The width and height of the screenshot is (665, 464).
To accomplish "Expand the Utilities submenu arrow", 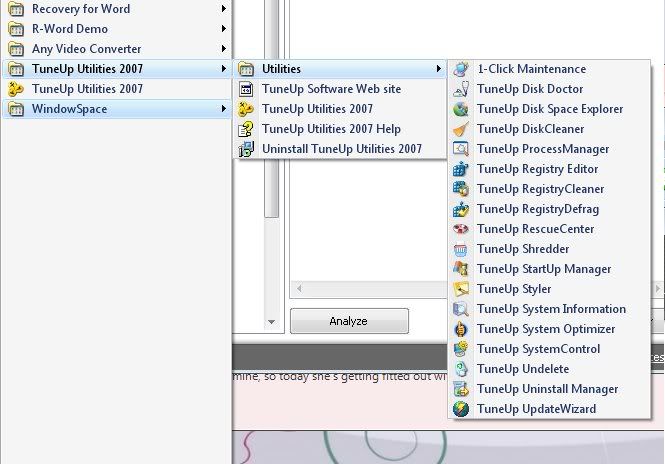I will [x=439, y=68].
